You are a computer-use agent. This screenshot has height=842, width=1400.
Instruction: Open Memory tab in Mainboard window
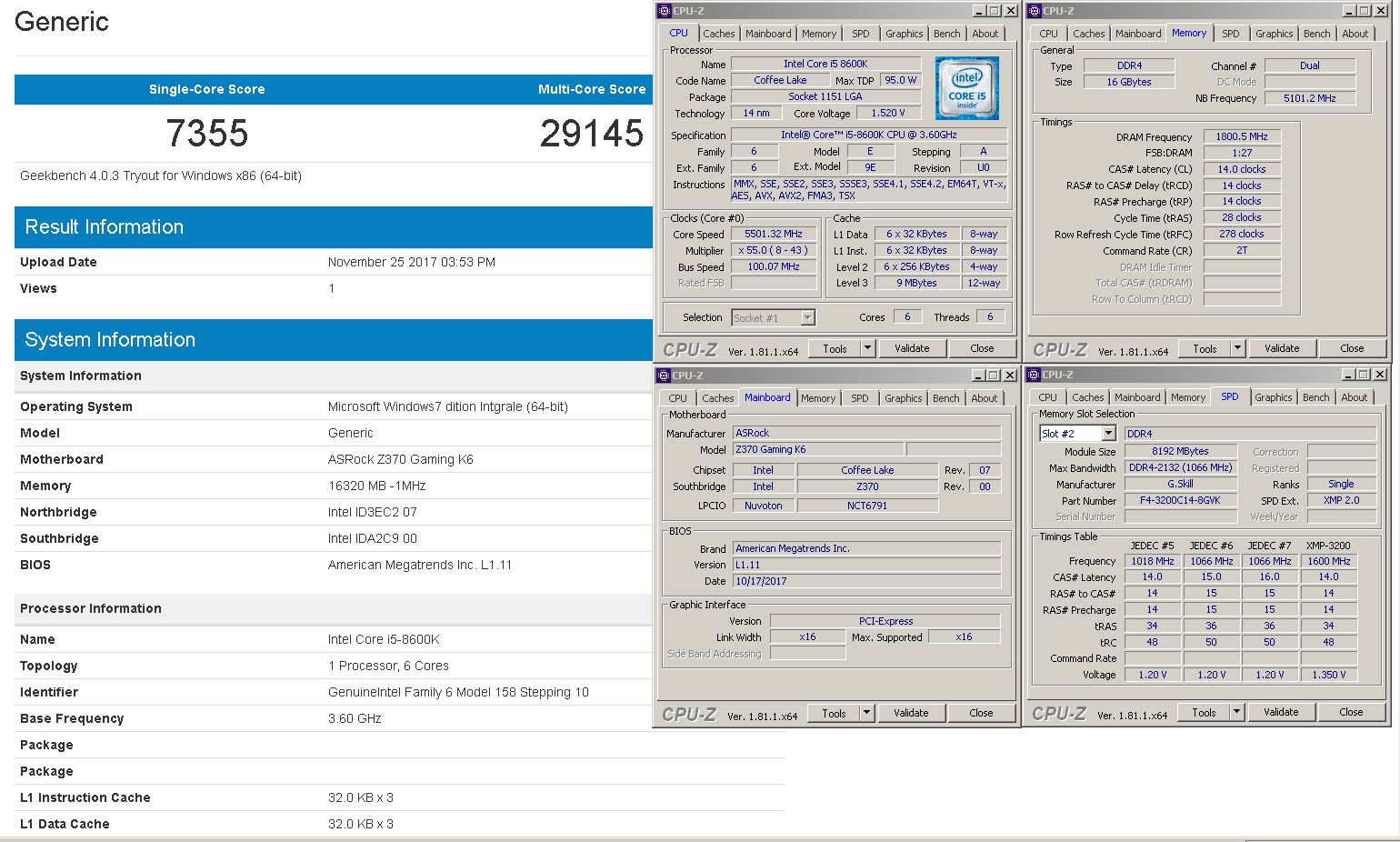(818, 398)
